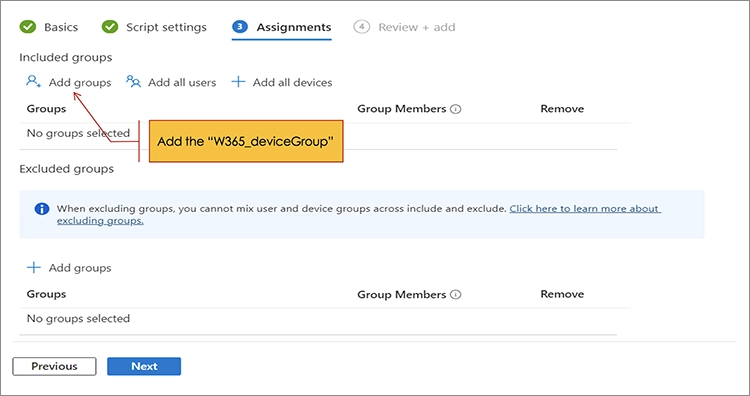The image size is (750, 396).
Task: Click Groups column header in included table
Action: pos(46,109)
